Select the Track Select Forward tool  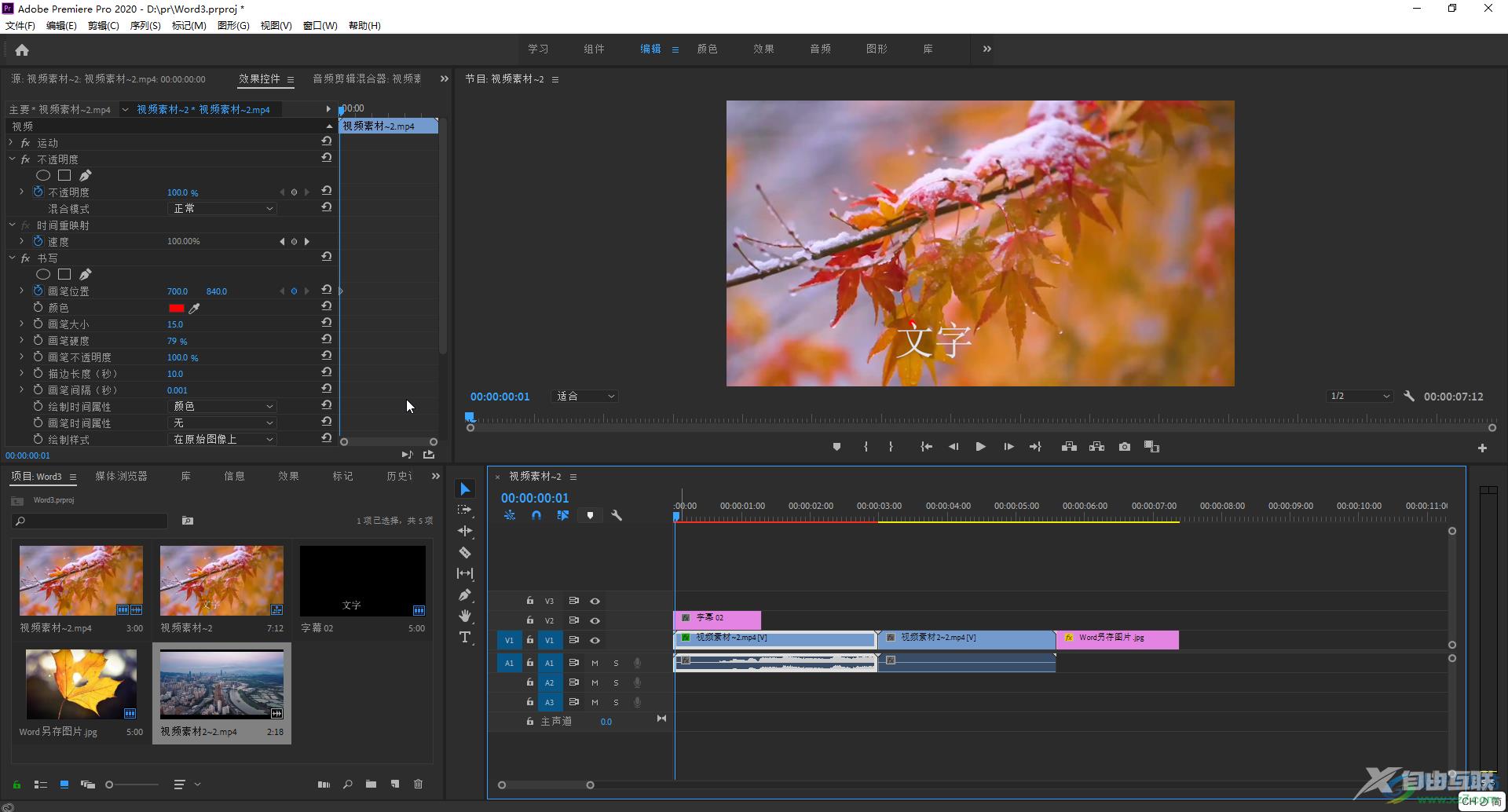click(x=465, y=510)
